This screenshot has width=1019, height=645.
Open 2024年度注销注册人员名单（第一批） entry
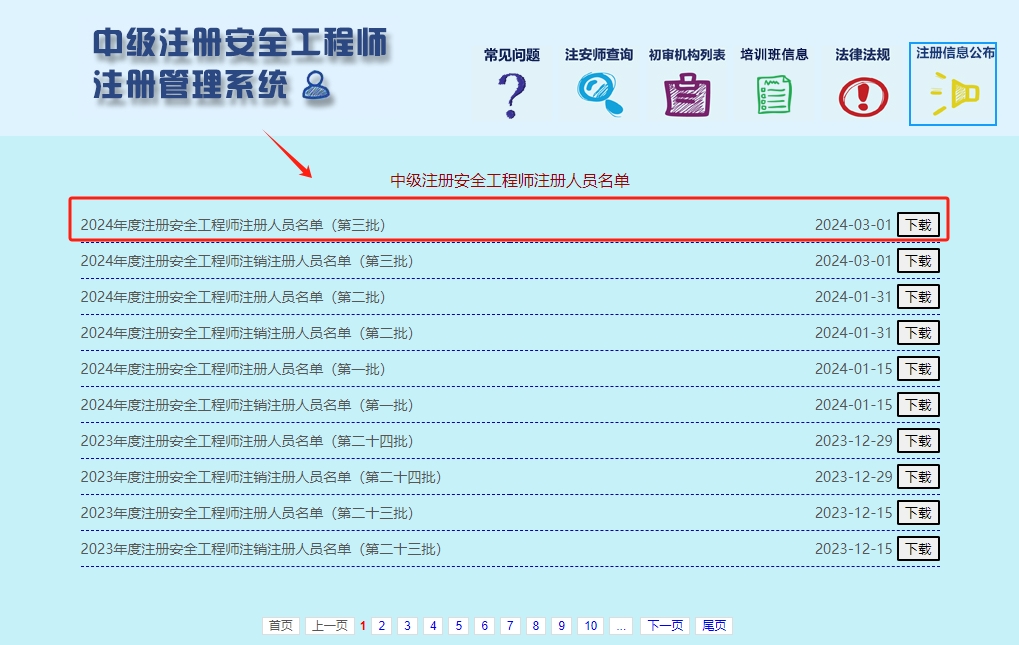[247, 405]
